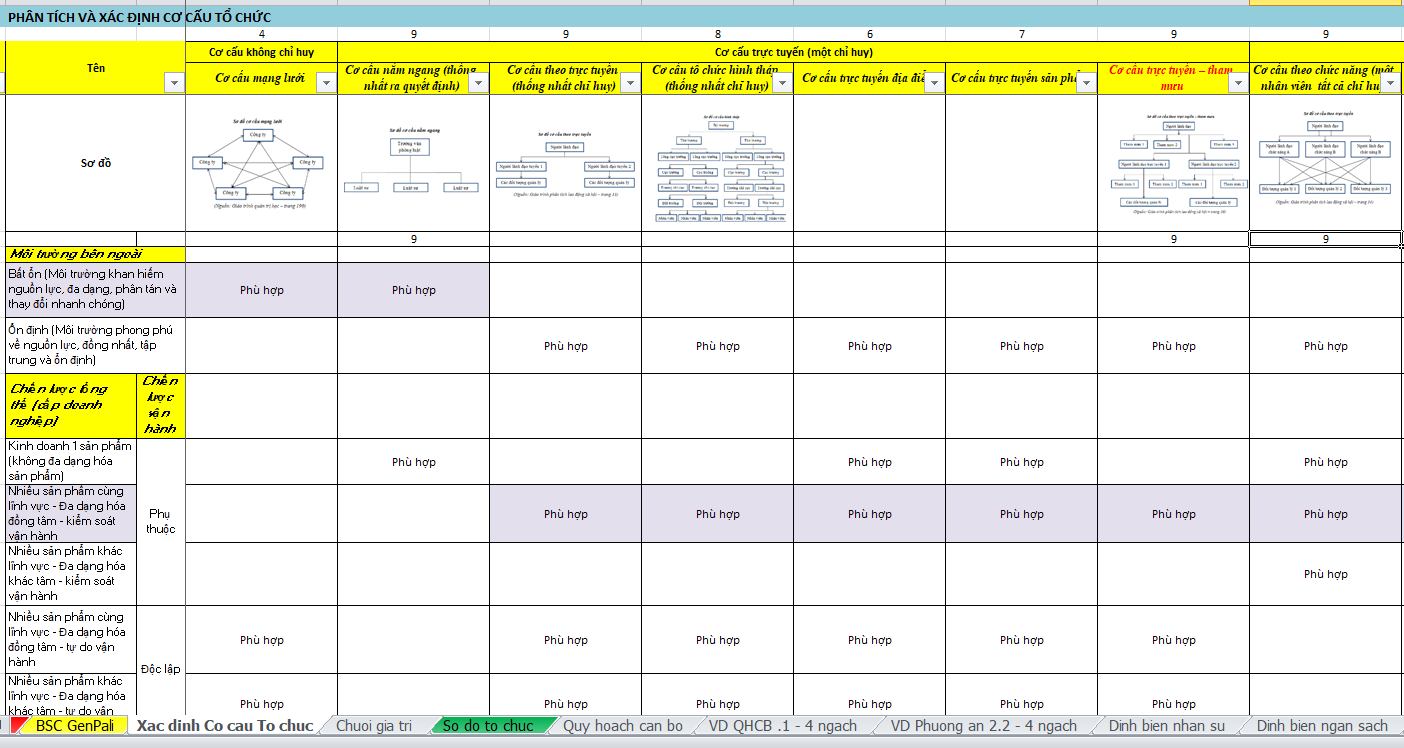Expand filter for Cơ cấu trực tuyến địa column
1404x748 pixels.
click(x=934, y=84)
